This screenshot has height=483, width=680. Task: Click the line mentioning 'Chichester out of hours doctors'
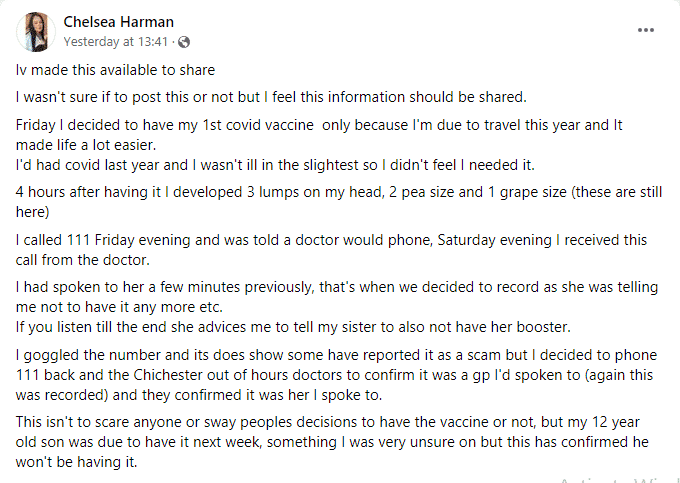[x=334, y=375]
